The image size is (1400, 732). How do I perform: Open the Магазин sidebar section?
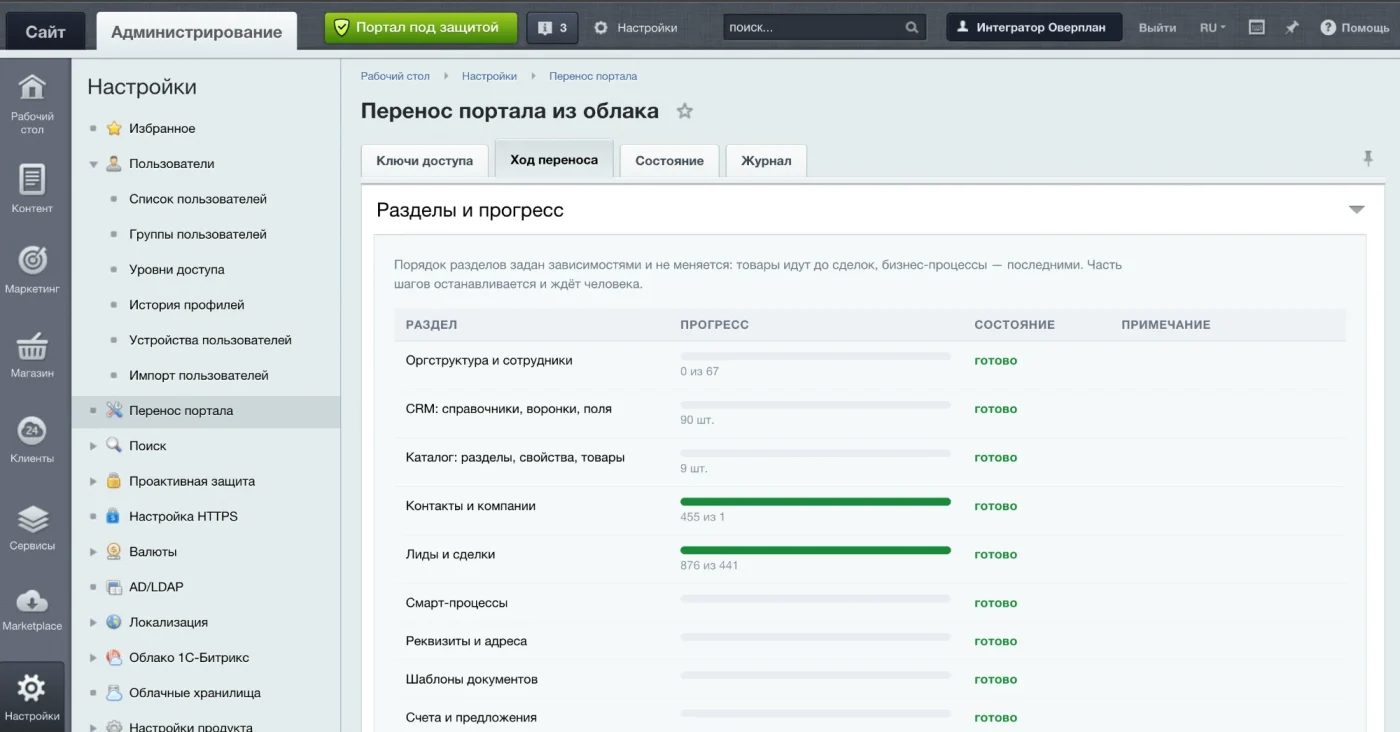point(33,355)
